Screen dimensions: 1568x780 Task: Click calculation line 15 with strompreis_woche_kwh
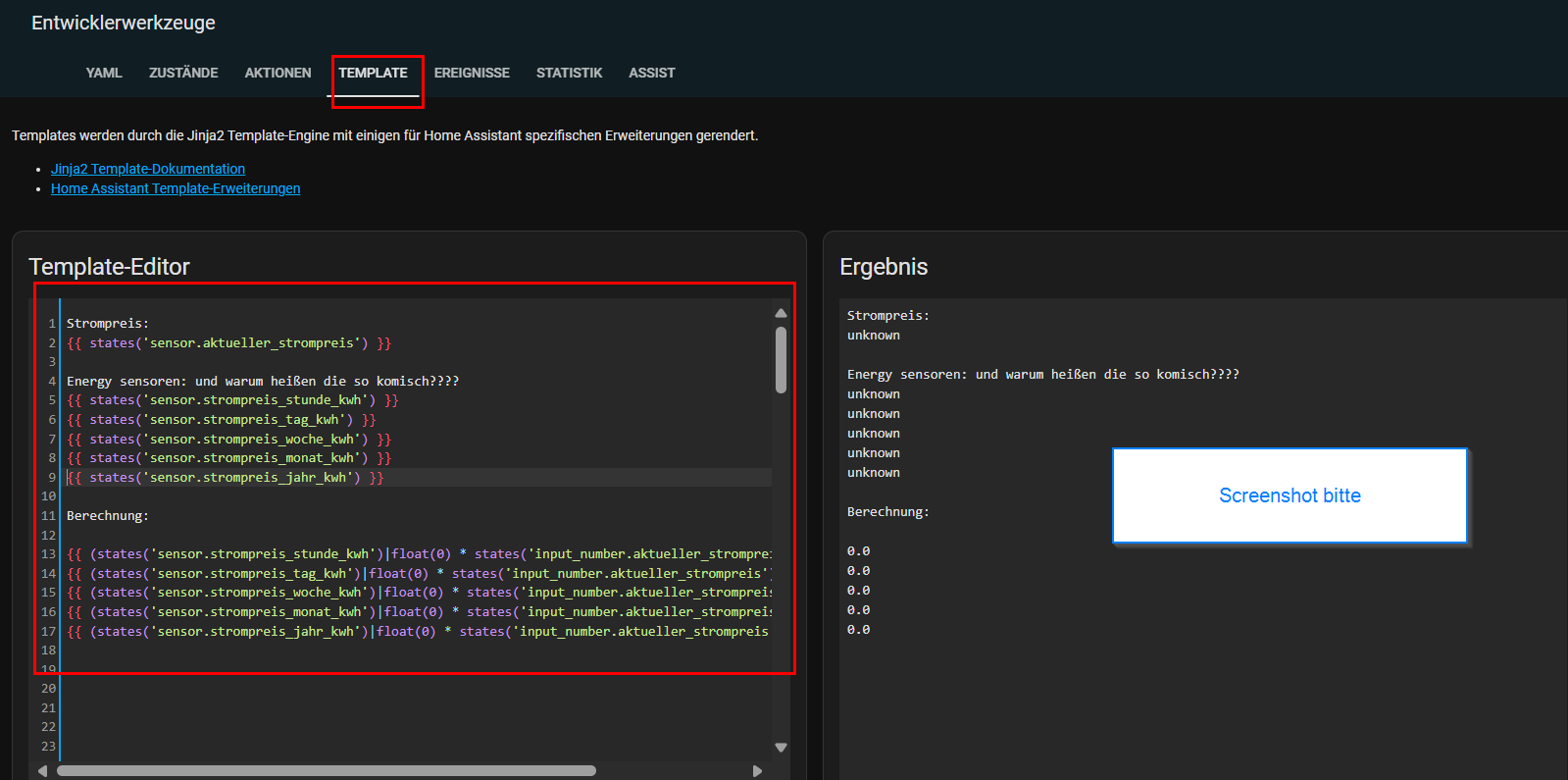point(419,593)
